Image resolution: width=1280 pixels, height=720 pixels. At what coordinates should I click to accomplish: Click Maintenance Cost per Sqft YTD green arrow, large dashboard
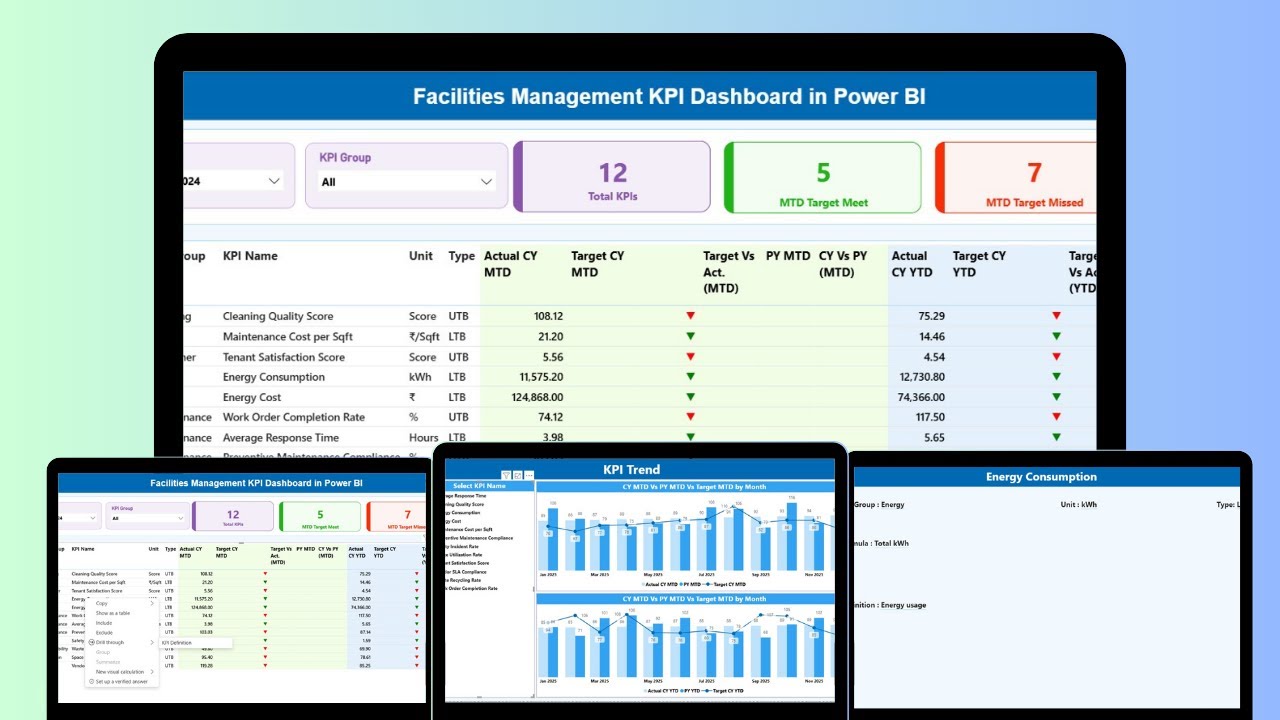[x=1056, y=336]
